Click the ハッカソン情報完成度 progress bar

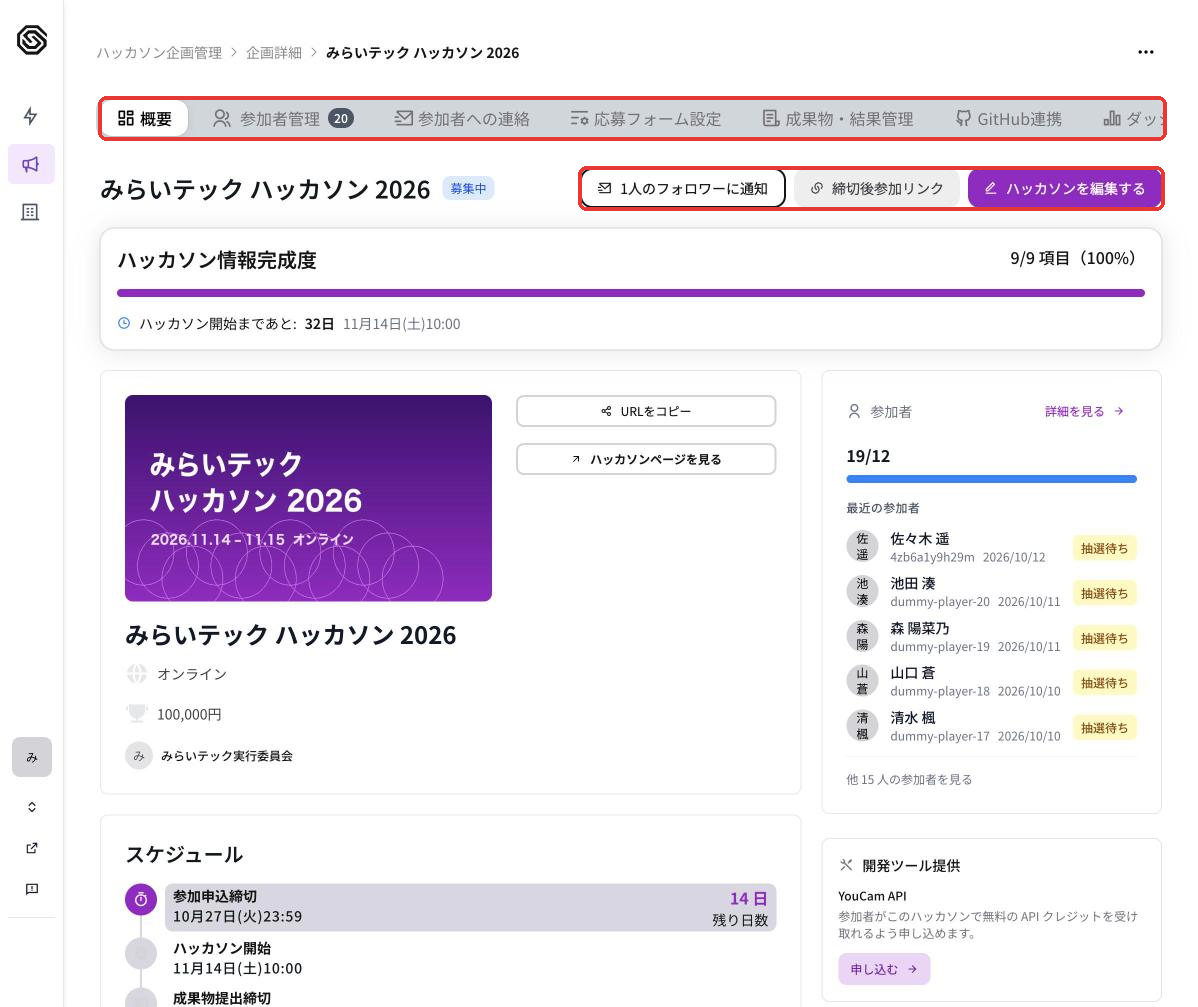coord(630,293)
